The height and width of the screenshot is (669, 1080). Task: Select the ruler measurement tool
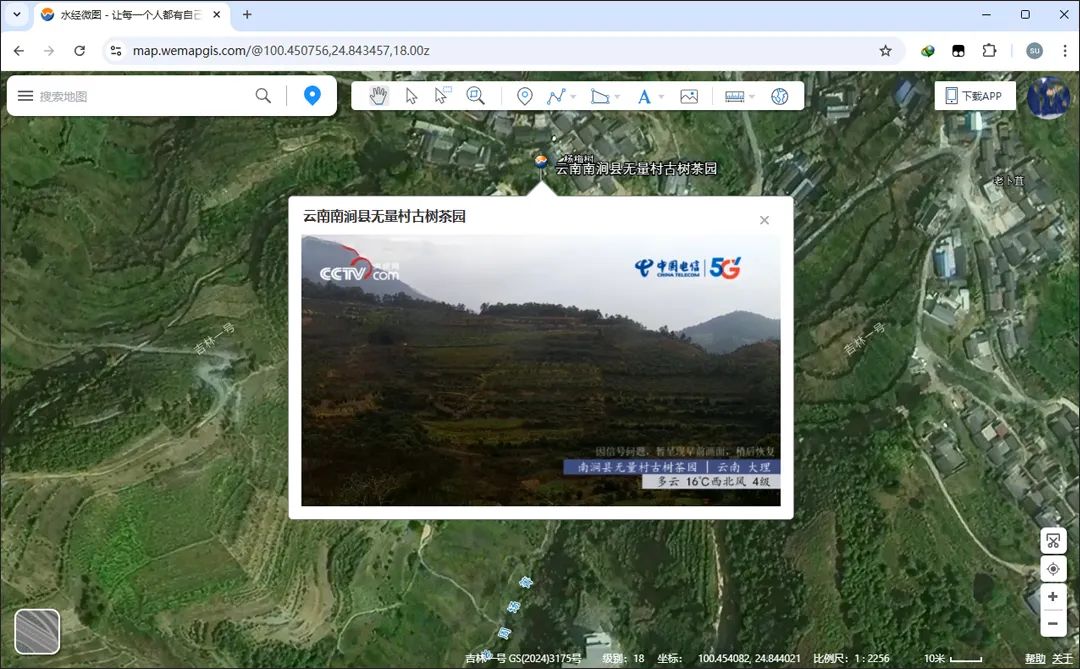[x=734, y=96]
